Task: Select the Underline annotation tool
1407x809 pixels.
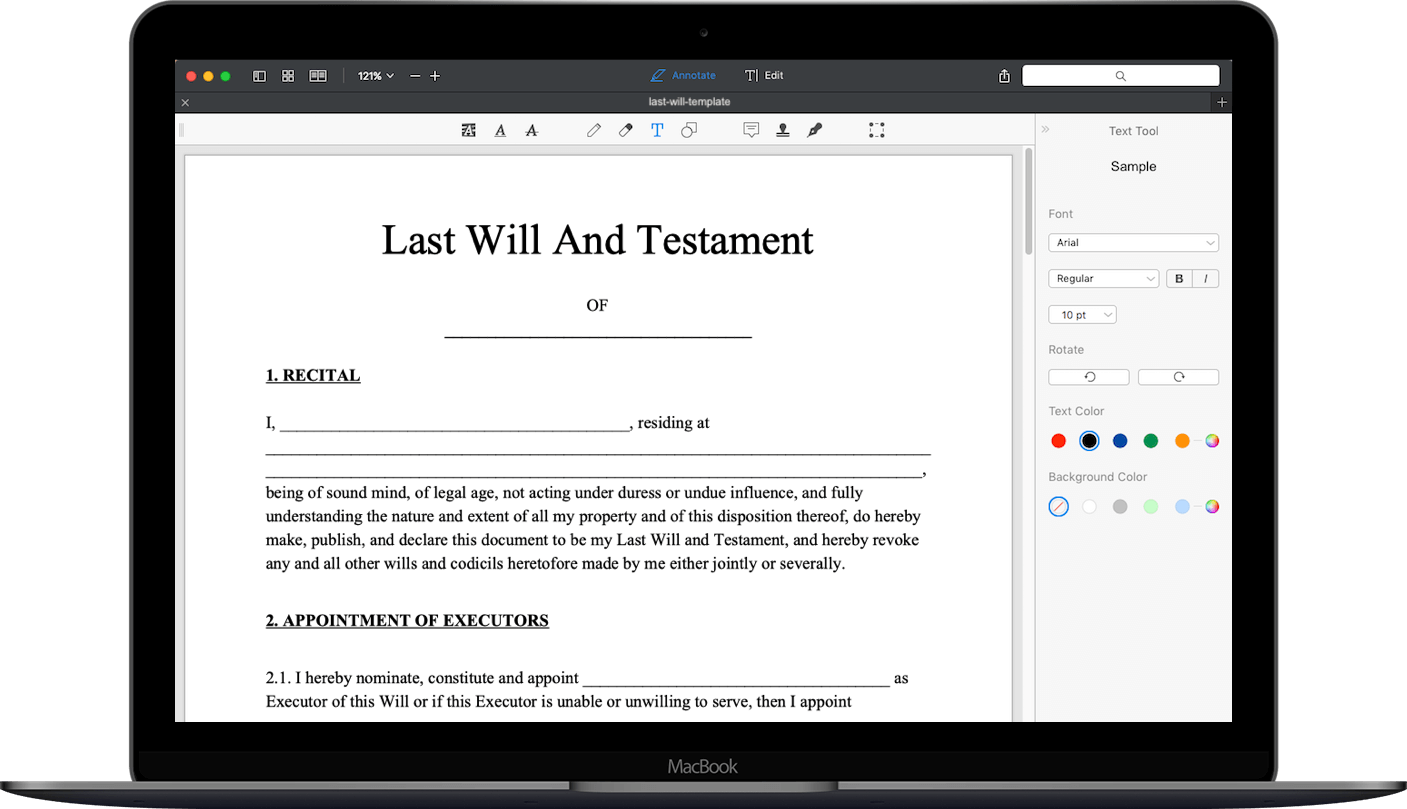Action: click(500, 130)
